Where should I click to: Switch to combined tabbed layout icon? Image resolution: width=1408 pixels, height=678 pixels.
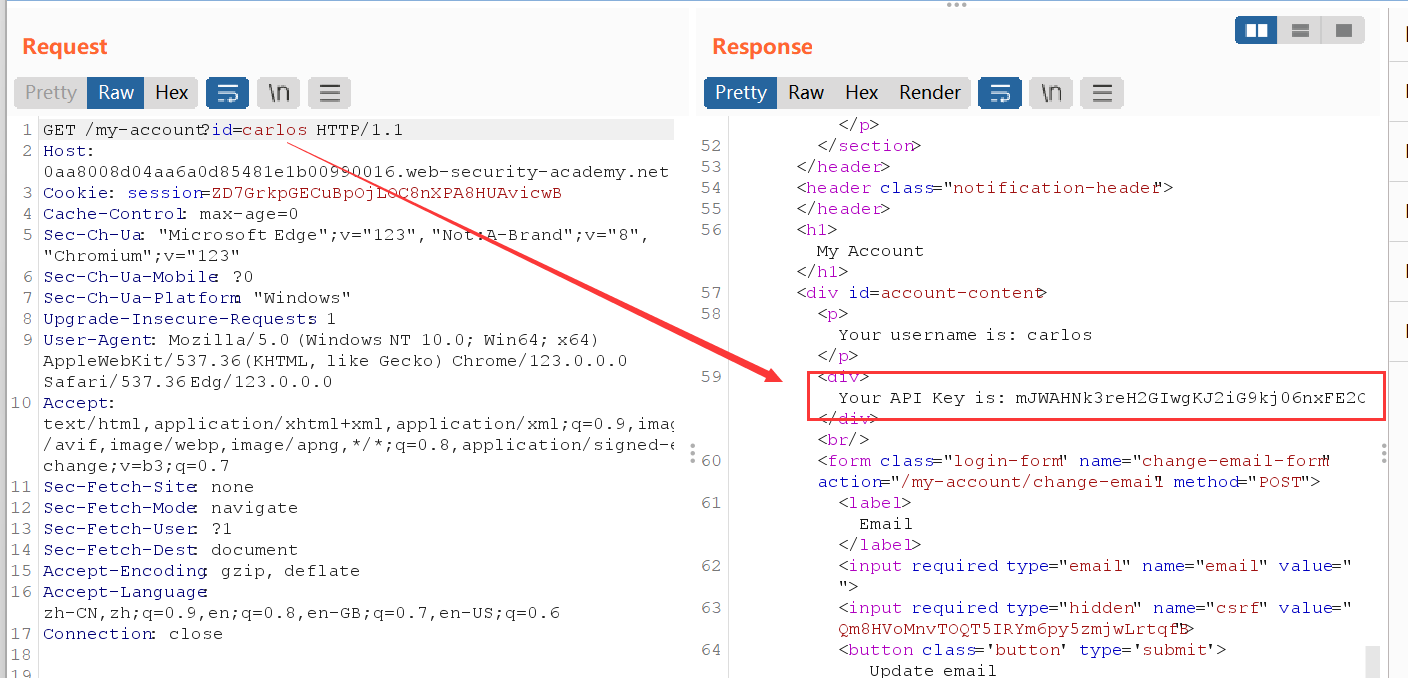click(x=1343, y=31)
